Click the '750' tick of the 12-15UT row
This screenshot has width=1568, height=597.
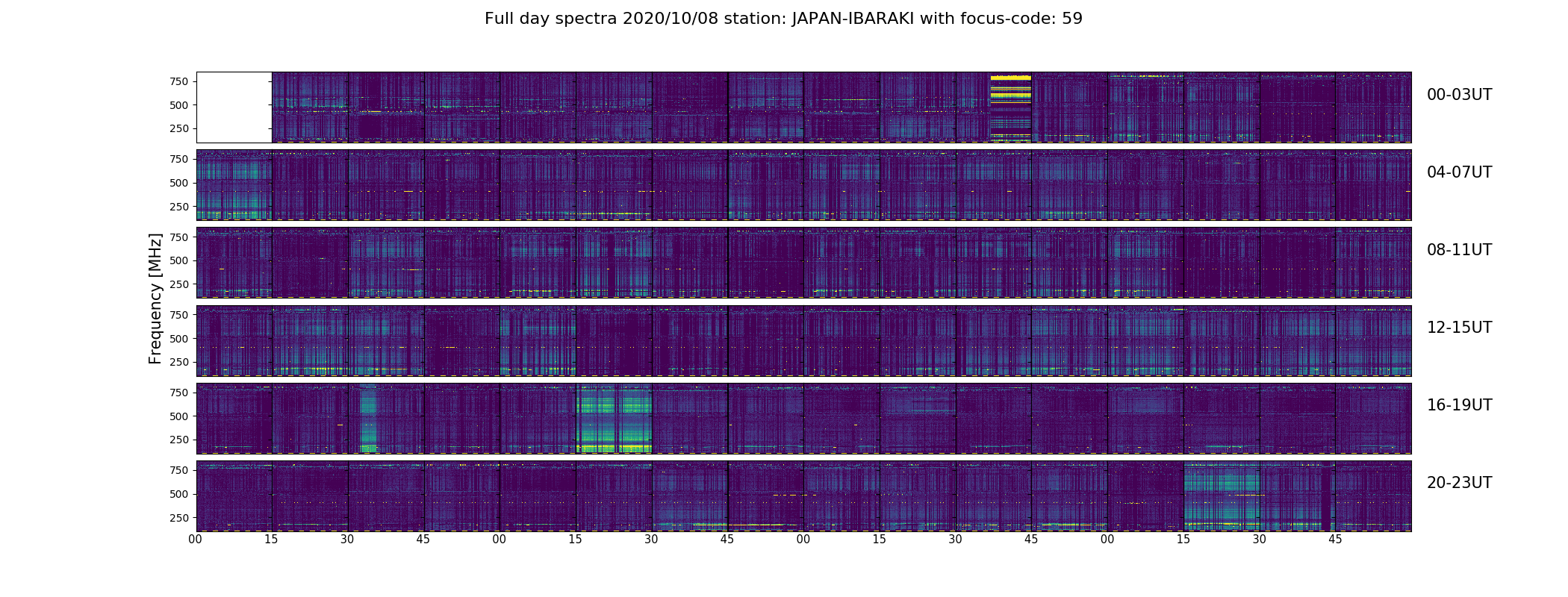click(178, 315)
